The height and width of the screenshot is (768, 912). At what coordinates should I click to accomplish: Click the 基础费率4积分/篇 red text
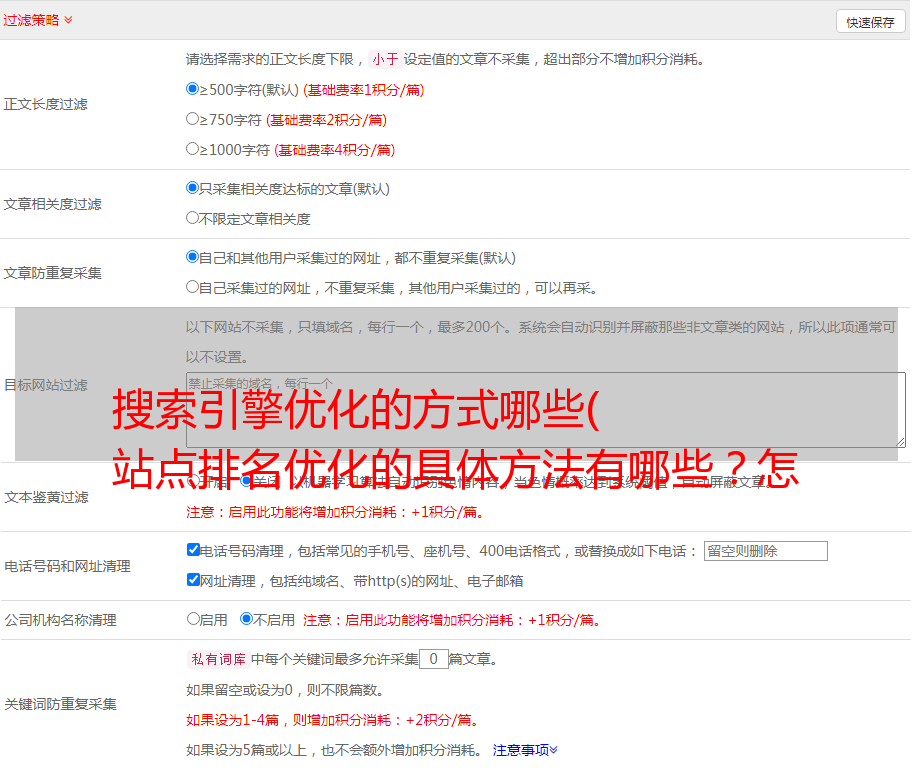point(334,150)
